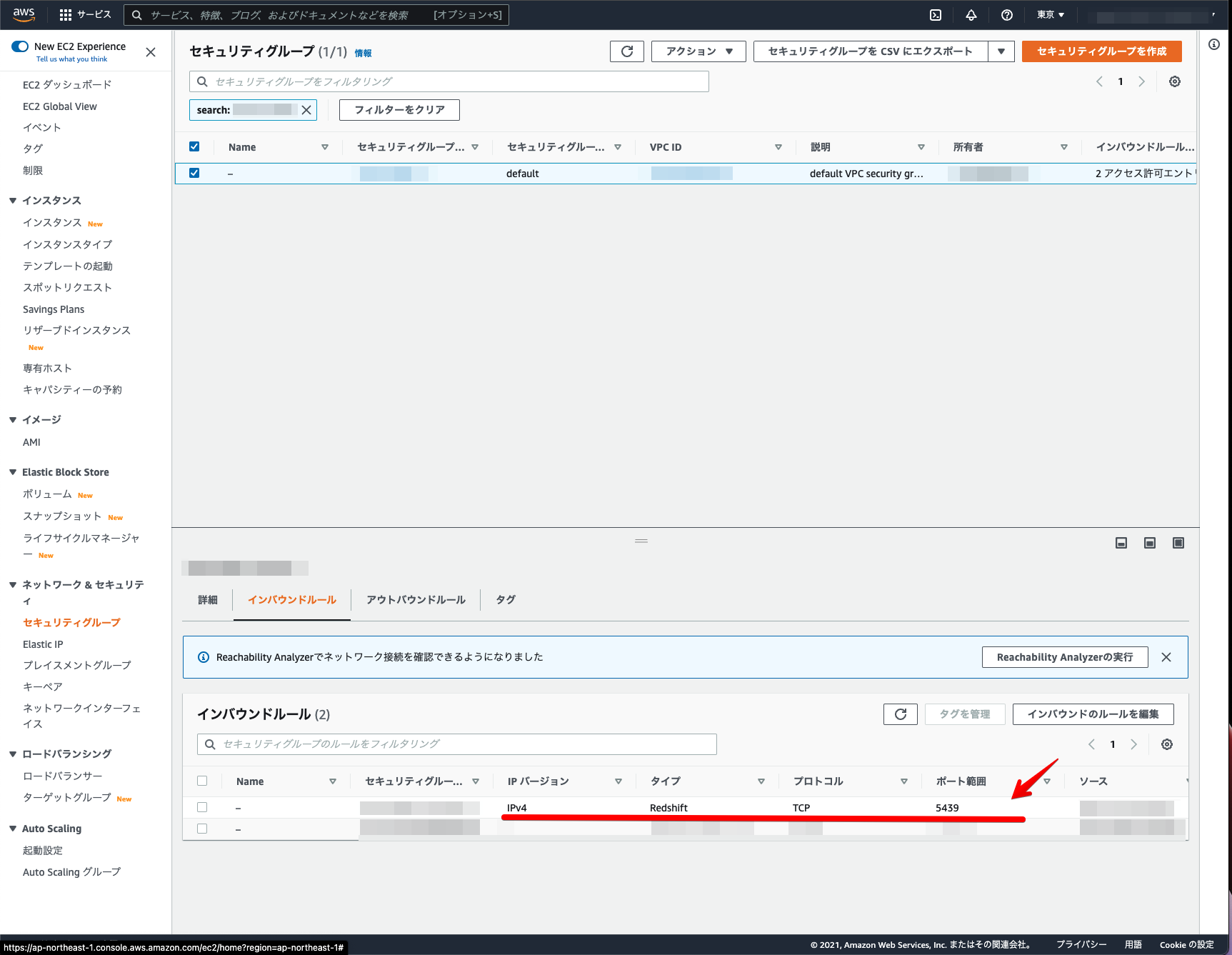Open the security group table preferences gear
Image resolution: width=1232 pixels, height=955 pixels.
coord(1174,81)
